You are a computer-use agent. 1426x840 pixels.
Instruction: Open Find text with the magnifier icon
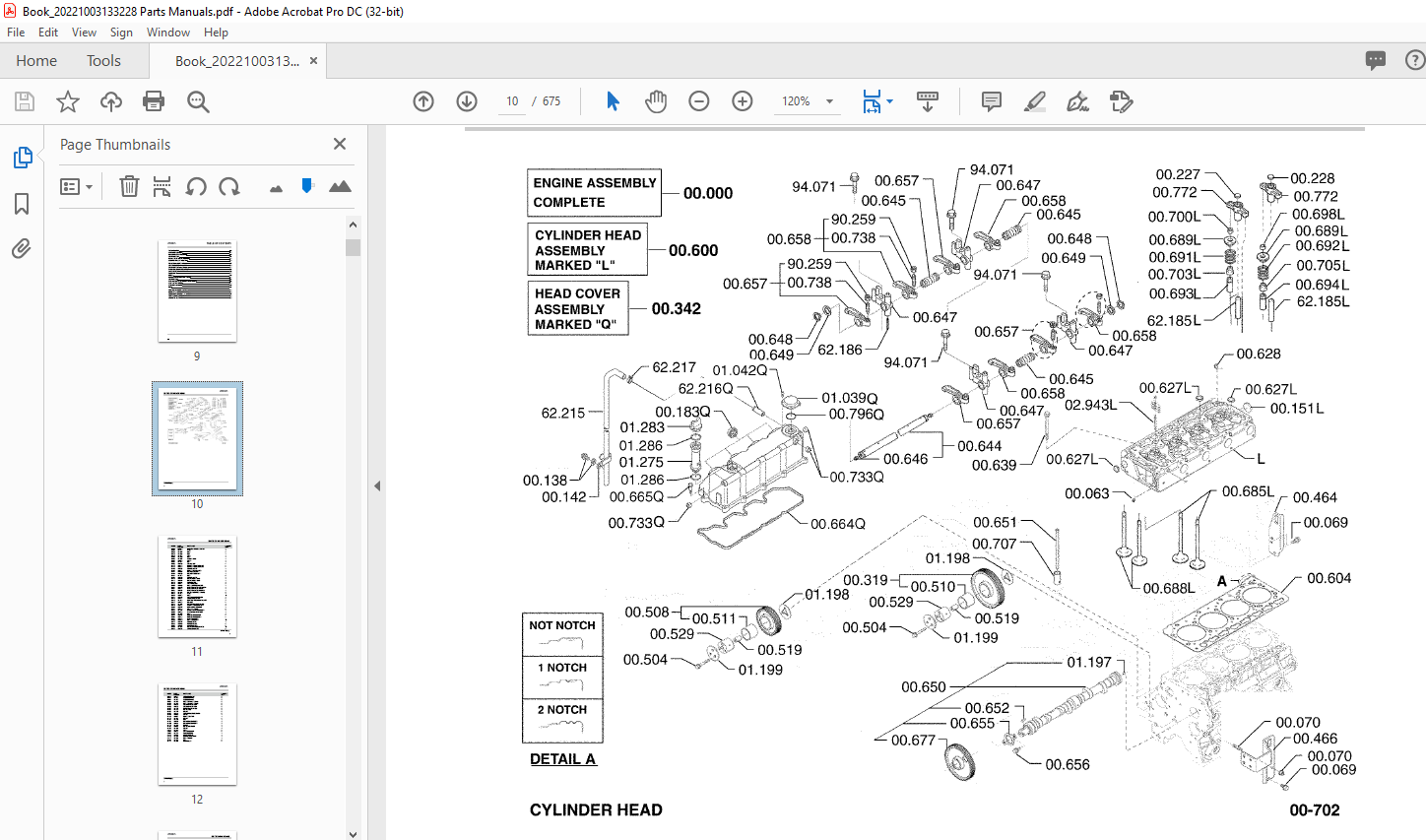coord(198,101)
